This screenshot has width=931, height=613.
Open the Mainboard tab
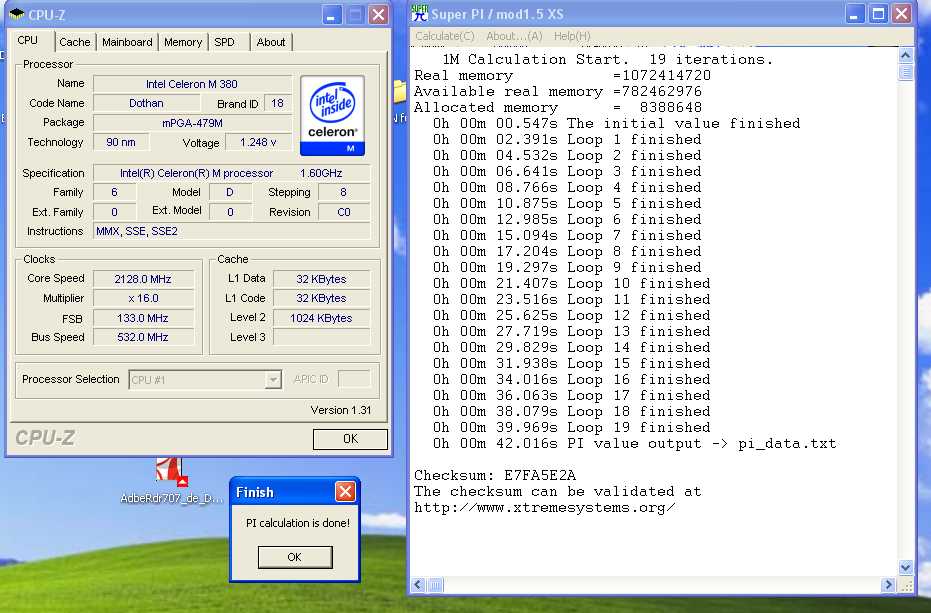pyautogui.click(x=127, y=42)
